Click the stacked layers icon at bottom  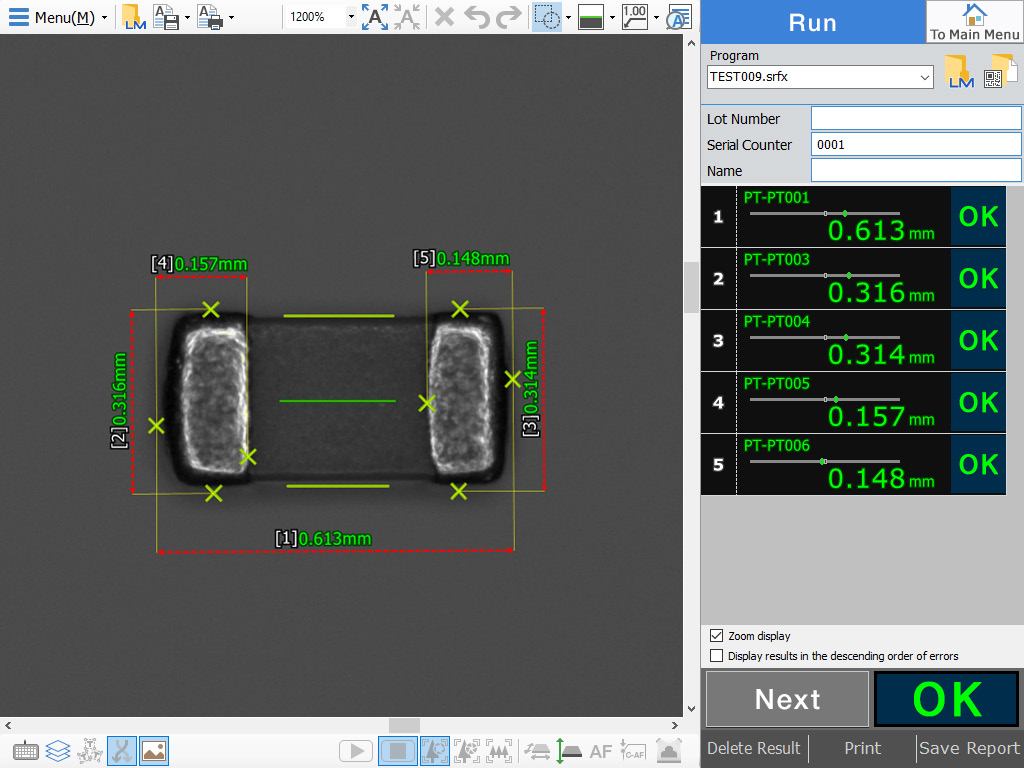(58, 750)
